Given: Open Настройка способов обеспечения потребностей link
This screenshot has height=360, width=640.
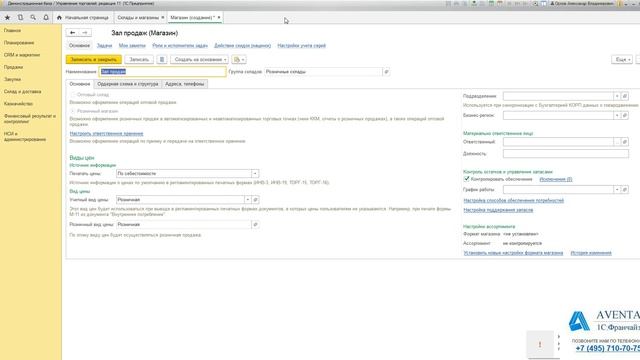Looking at the screenshot, I should (513, 200).
